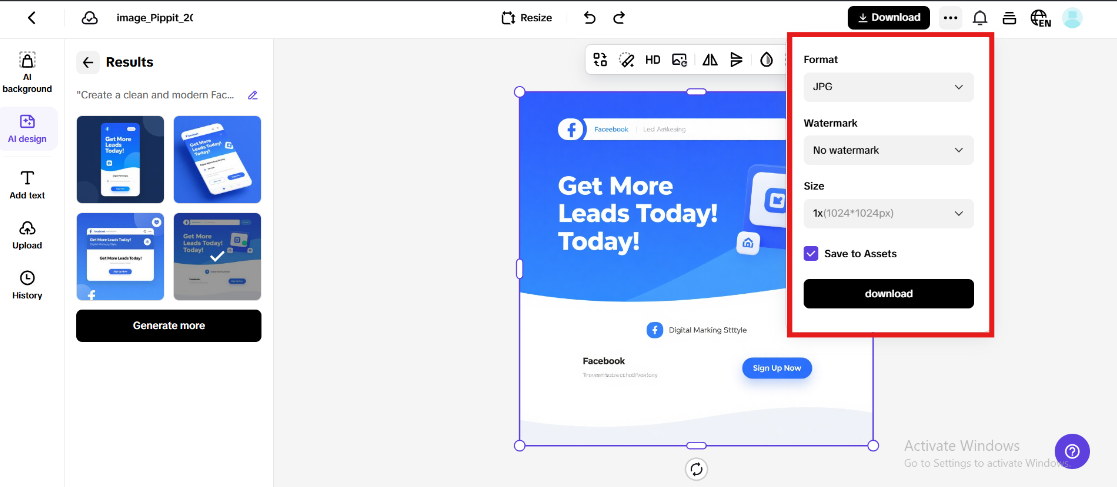Click the bottom-right corner handle of image
This screenshot has height=487, width=1117.
point(873,446)
